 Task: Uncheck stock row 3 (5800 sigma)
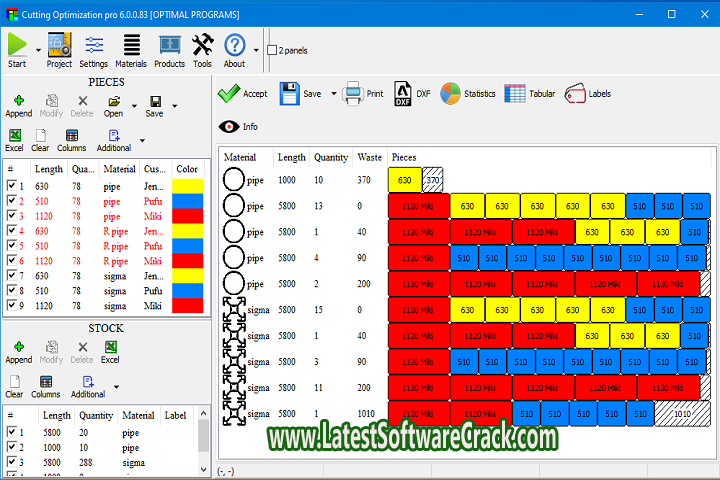click(x=12, y=462)
